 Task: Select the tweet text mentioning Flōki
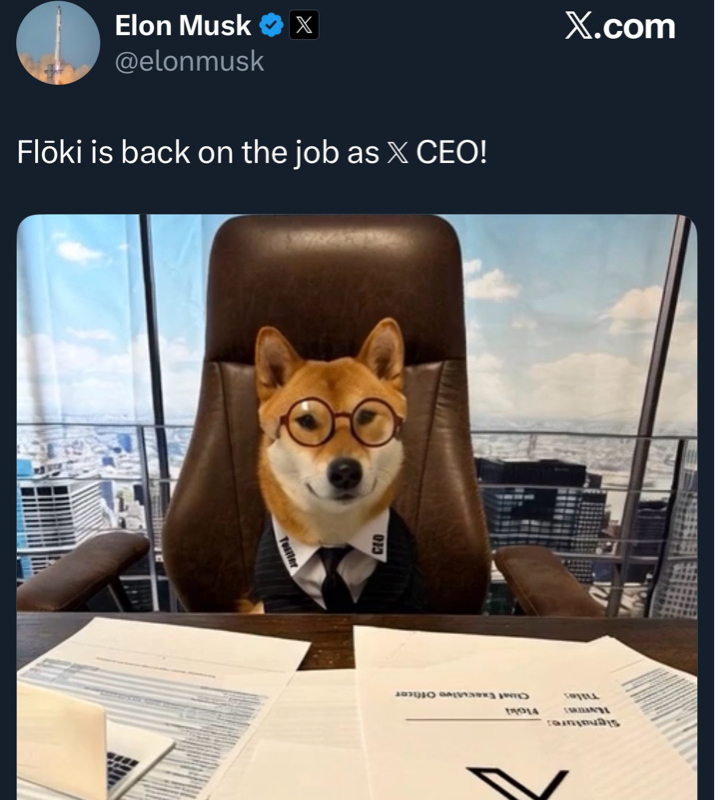tap(252, 152)
